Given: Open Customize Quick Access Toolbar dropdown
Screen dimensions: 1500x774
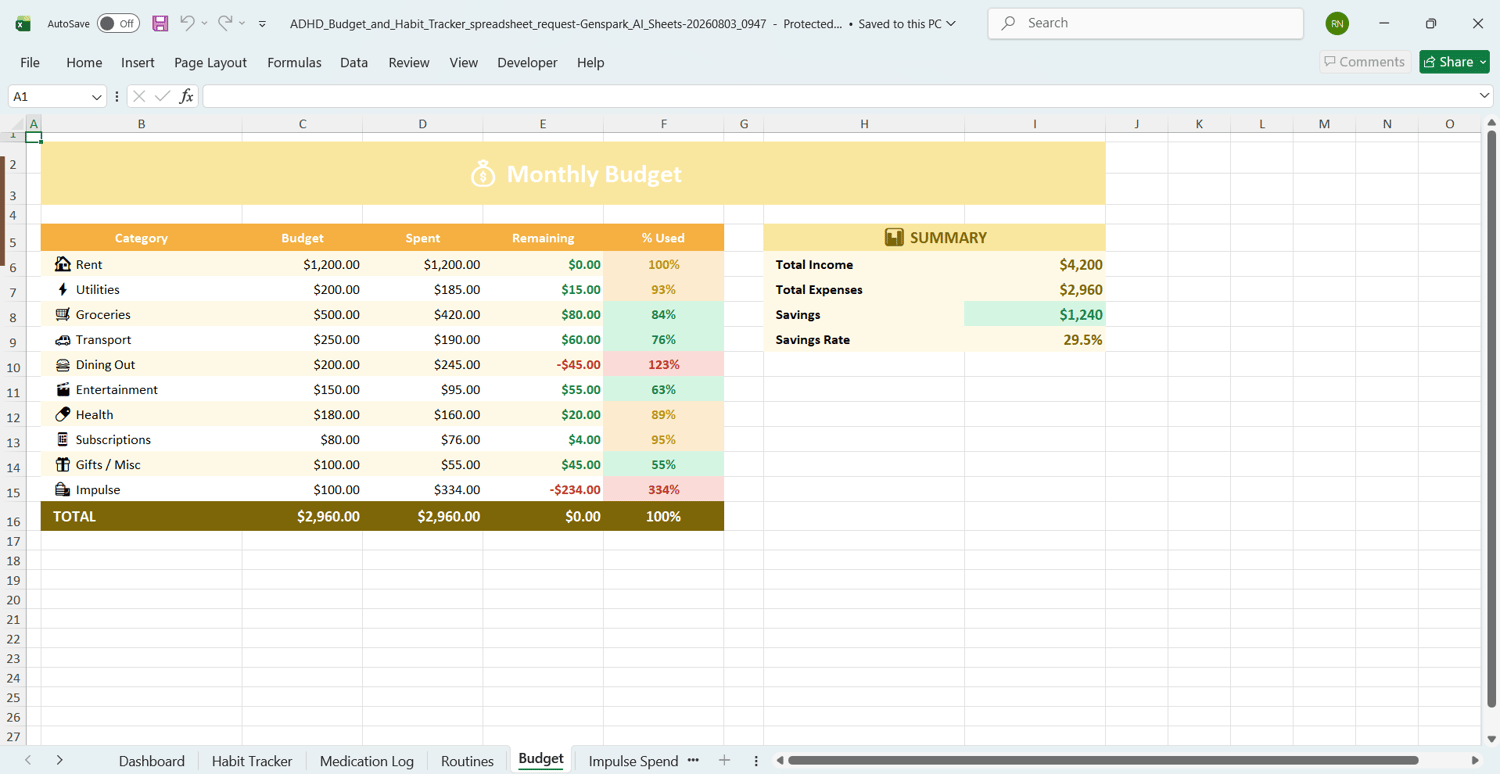Looking at the screenshot, I should 262,23.
